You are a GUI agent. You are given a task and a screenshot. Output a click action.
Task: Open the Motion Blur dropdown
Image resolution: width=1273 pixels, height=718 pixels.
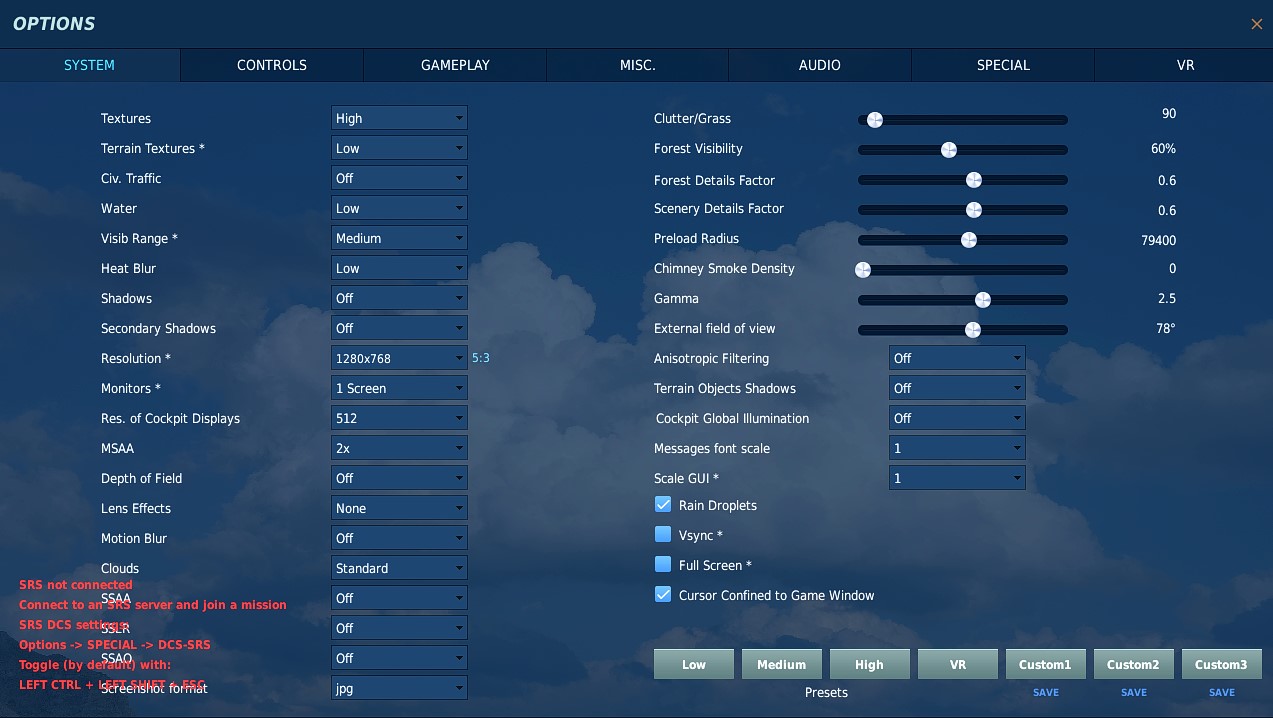tap(399, 538)
